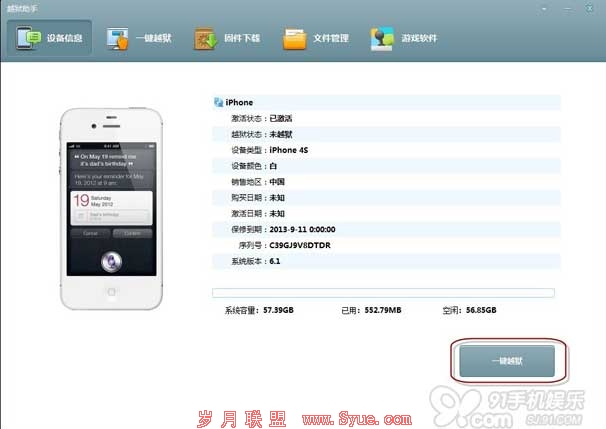Click the folder icon of 文件管理
The image size is (606, 429).
pyautogui.click(x=294, y=39)
